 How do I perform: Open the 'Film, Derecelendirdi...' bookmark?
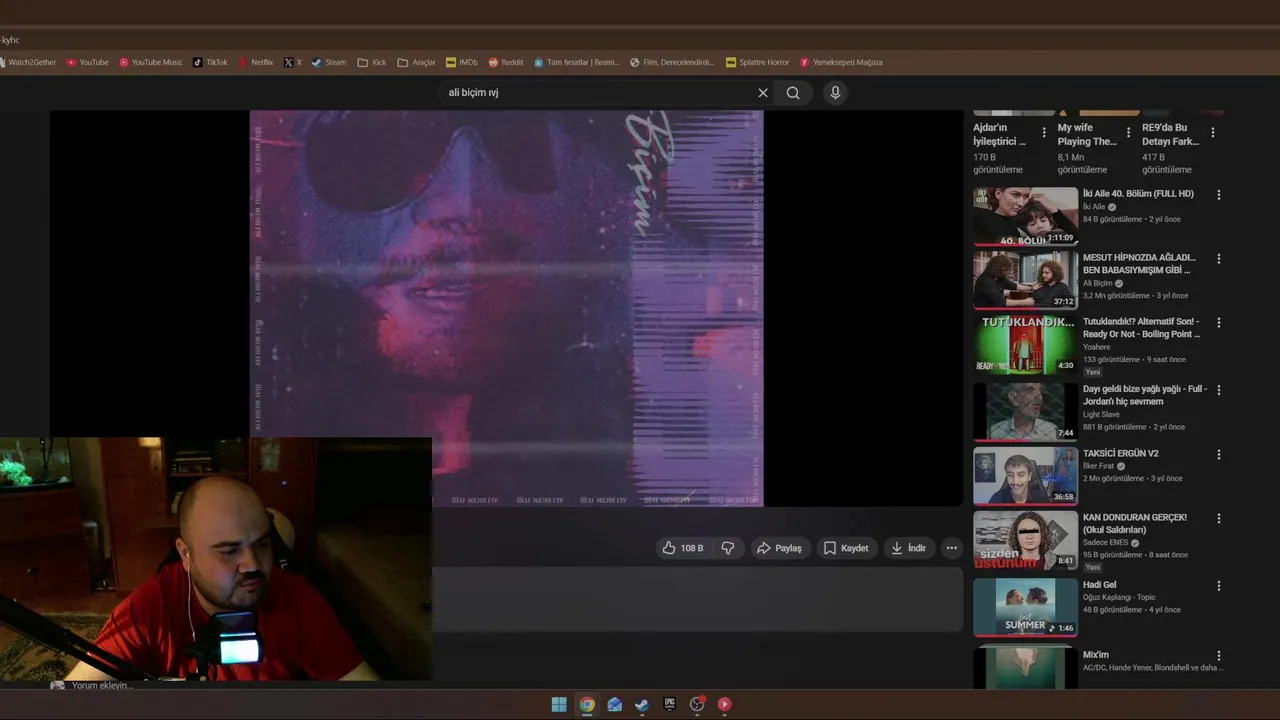pyautogui.click(x=672, y=62)
